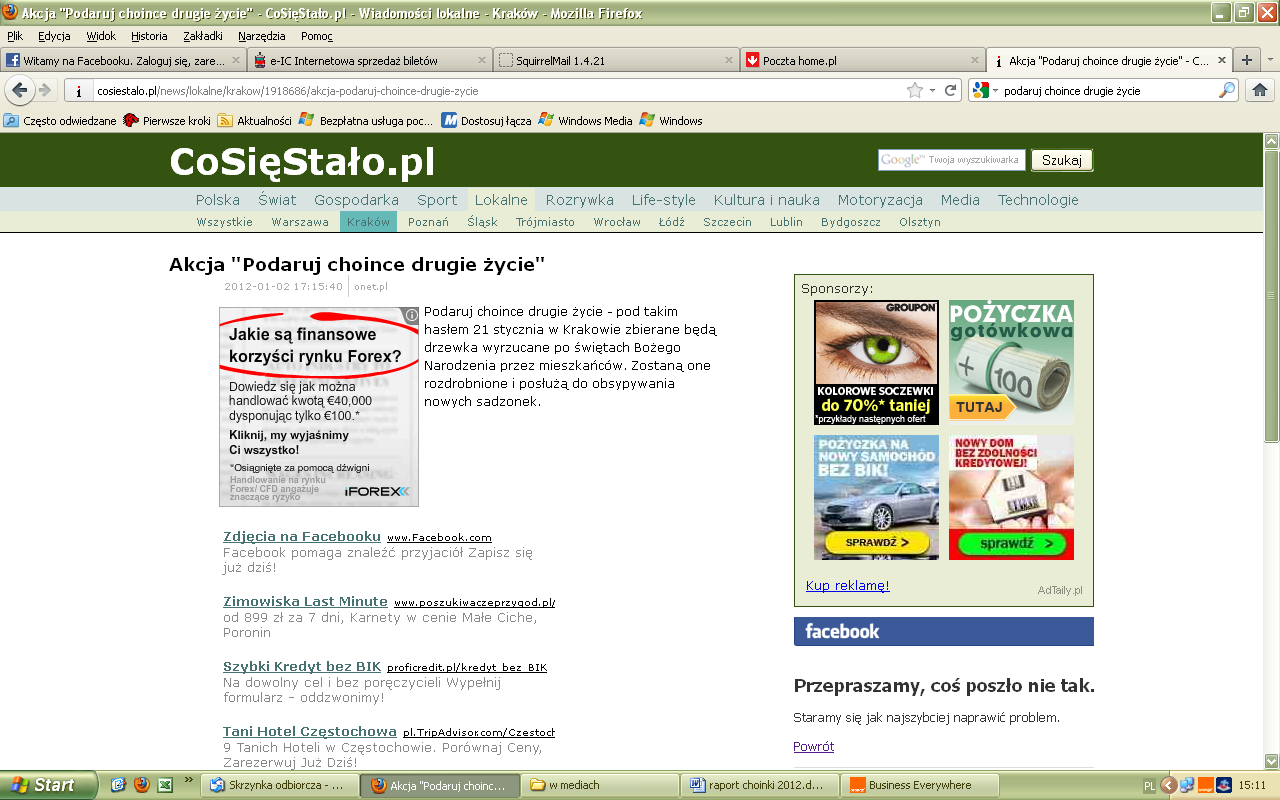This screenshot has width=1280, height=800.
Task: Bookmark page with the star icon
Action: click(914, 90)
